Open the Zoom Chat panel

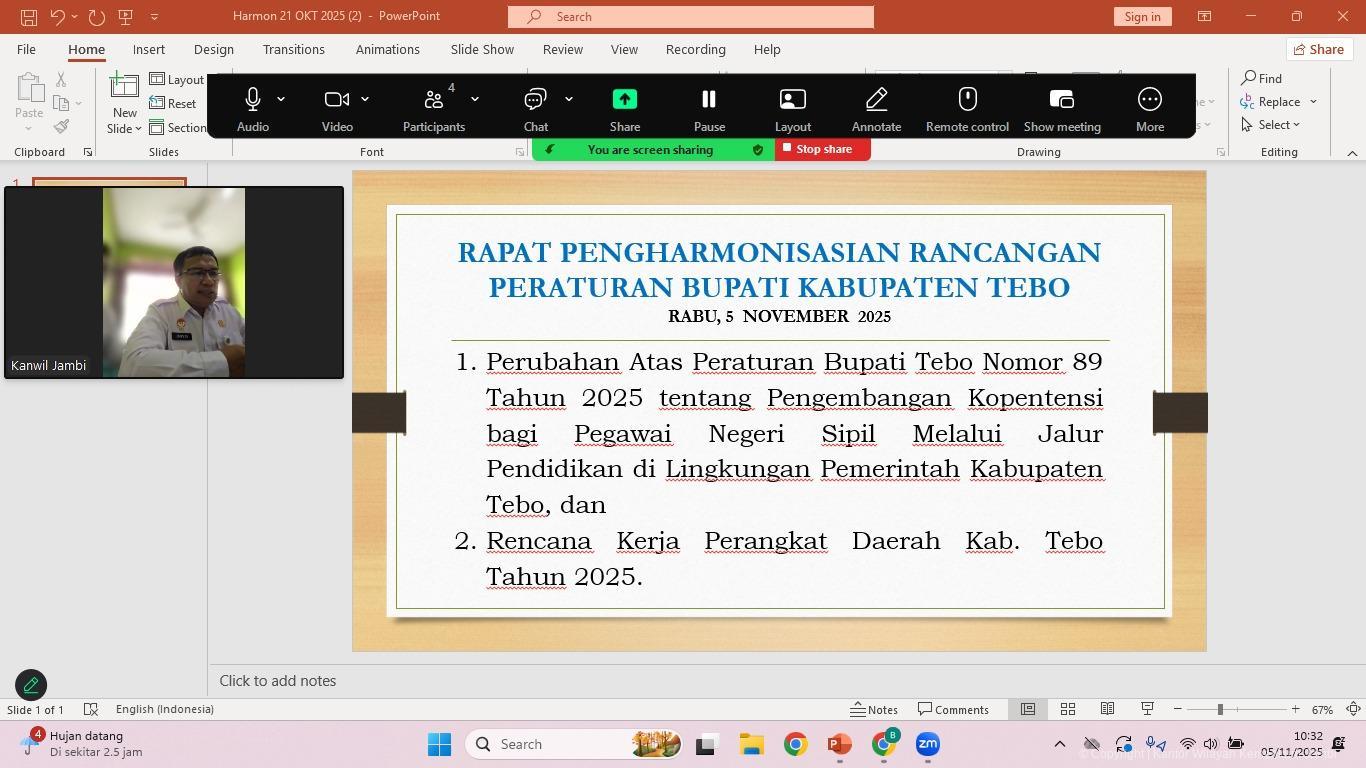coord(535,100)
